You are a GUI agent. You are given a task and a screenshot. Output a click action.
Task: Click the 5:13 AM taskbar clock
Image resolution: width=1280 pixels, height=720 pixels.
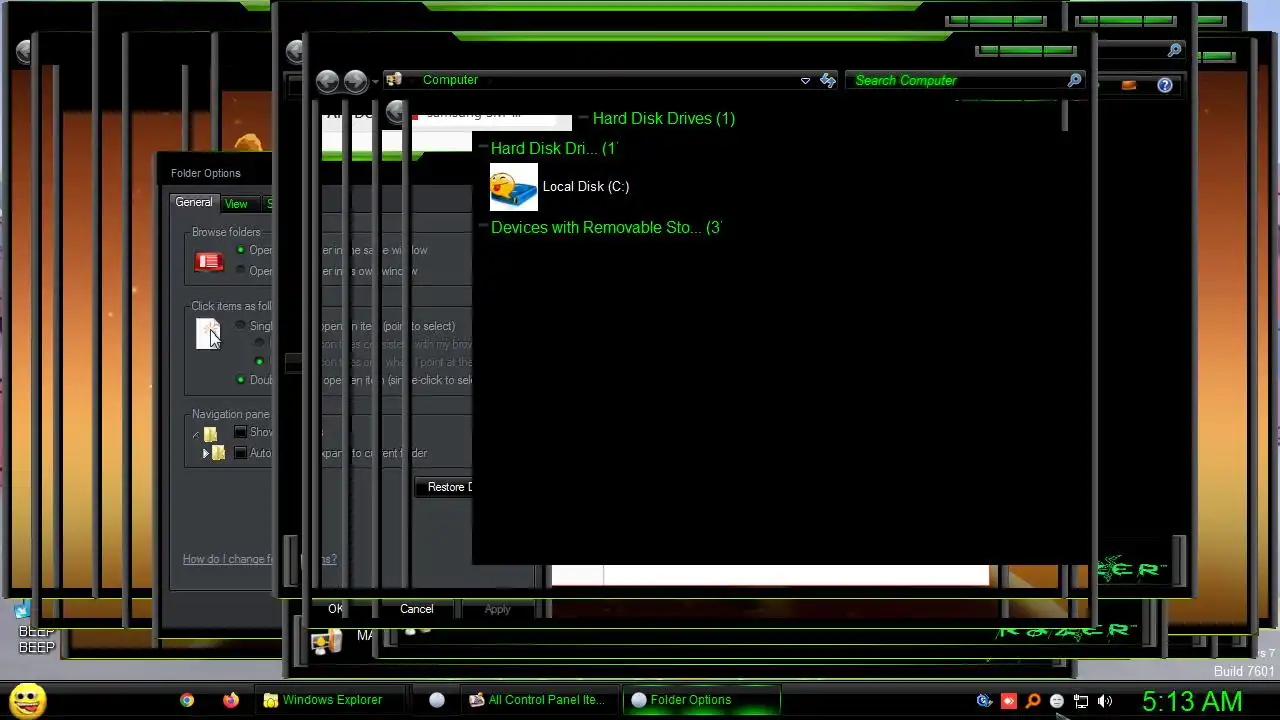1192,701
